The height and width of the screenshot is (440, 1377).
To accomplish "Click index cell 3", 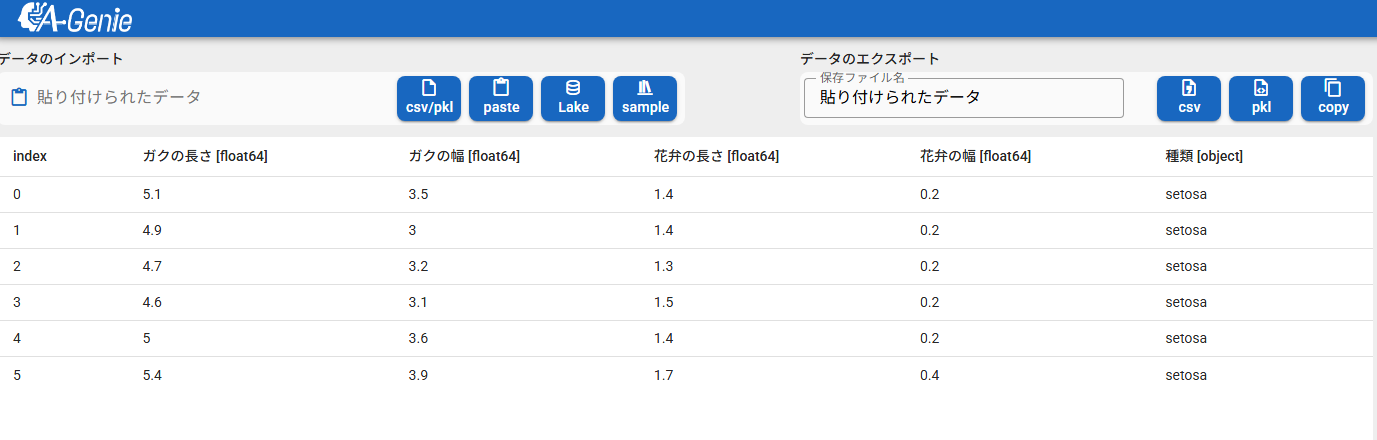I will tap(17, 302).
